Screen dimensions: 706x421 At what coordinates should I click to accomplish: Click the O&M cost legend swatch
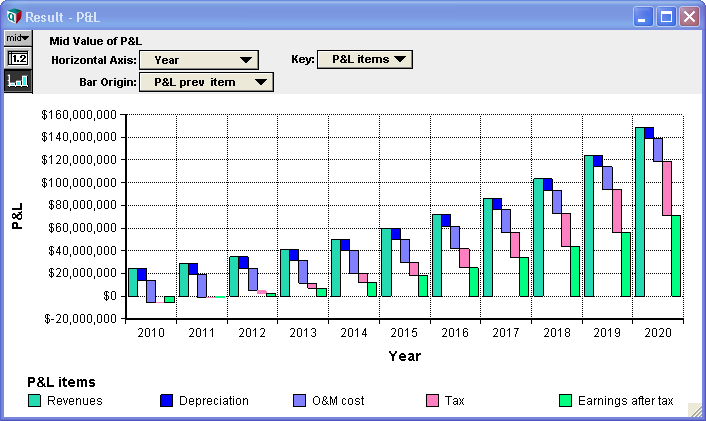[299, 400]
